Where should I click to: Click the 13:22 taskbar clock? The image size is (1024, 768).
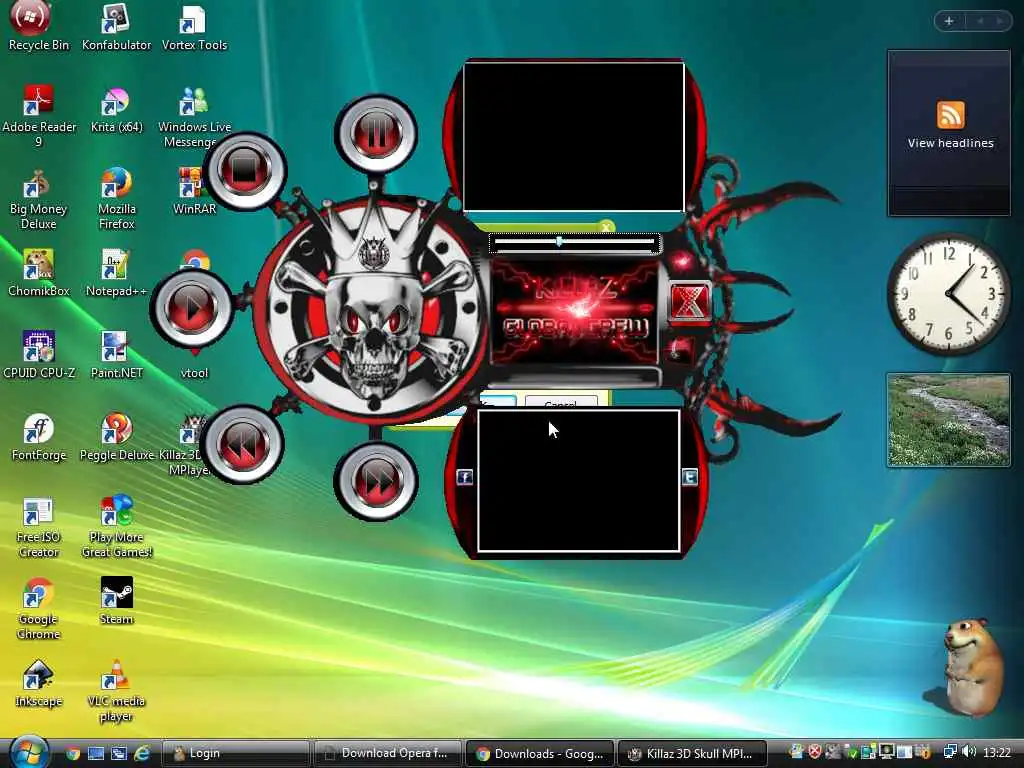(997, 753)
